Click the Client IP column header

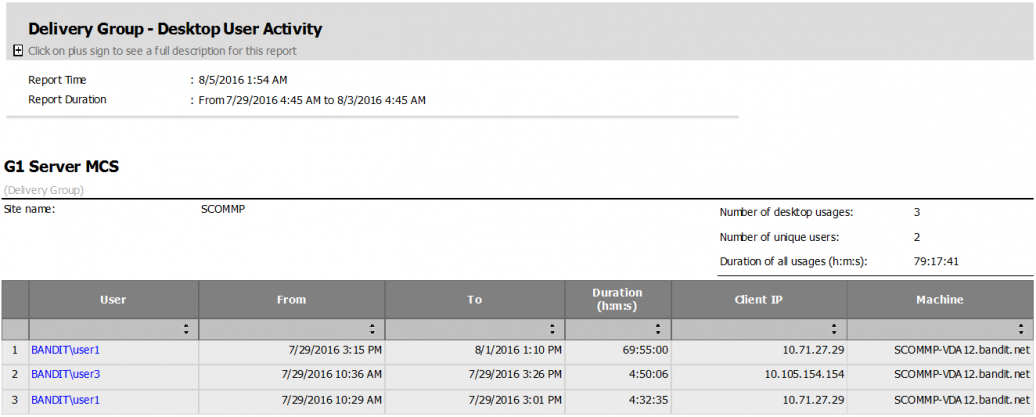(x=759, y=299)
